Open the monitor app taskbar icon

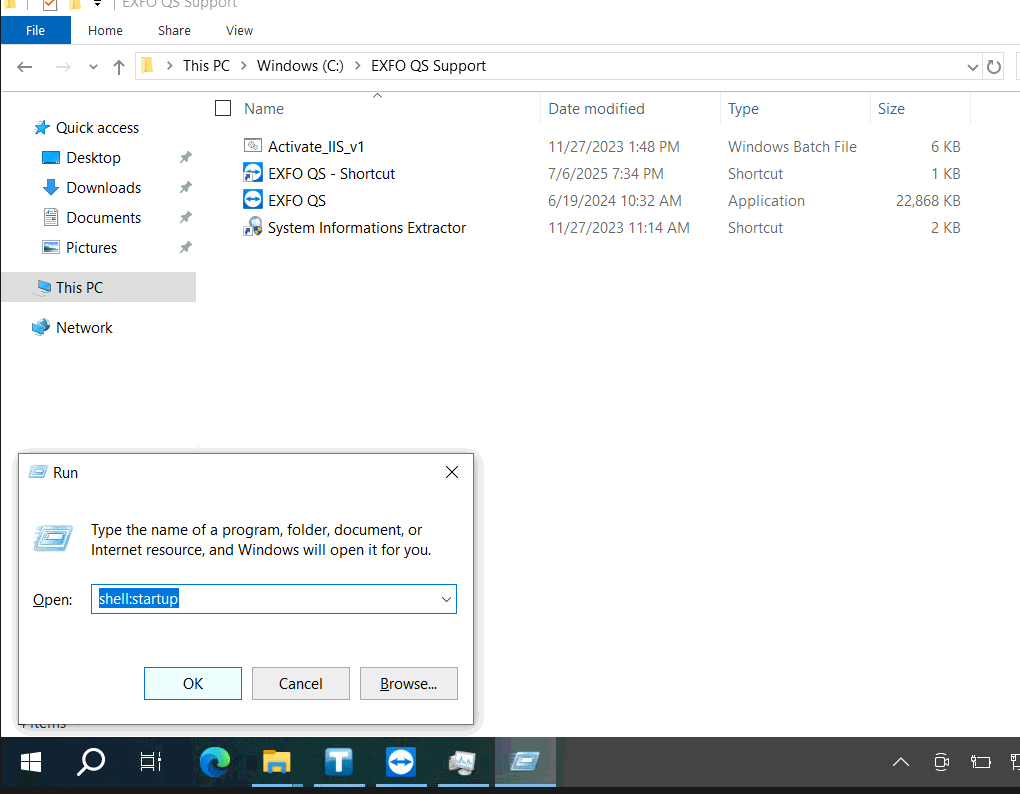point(462,762)
